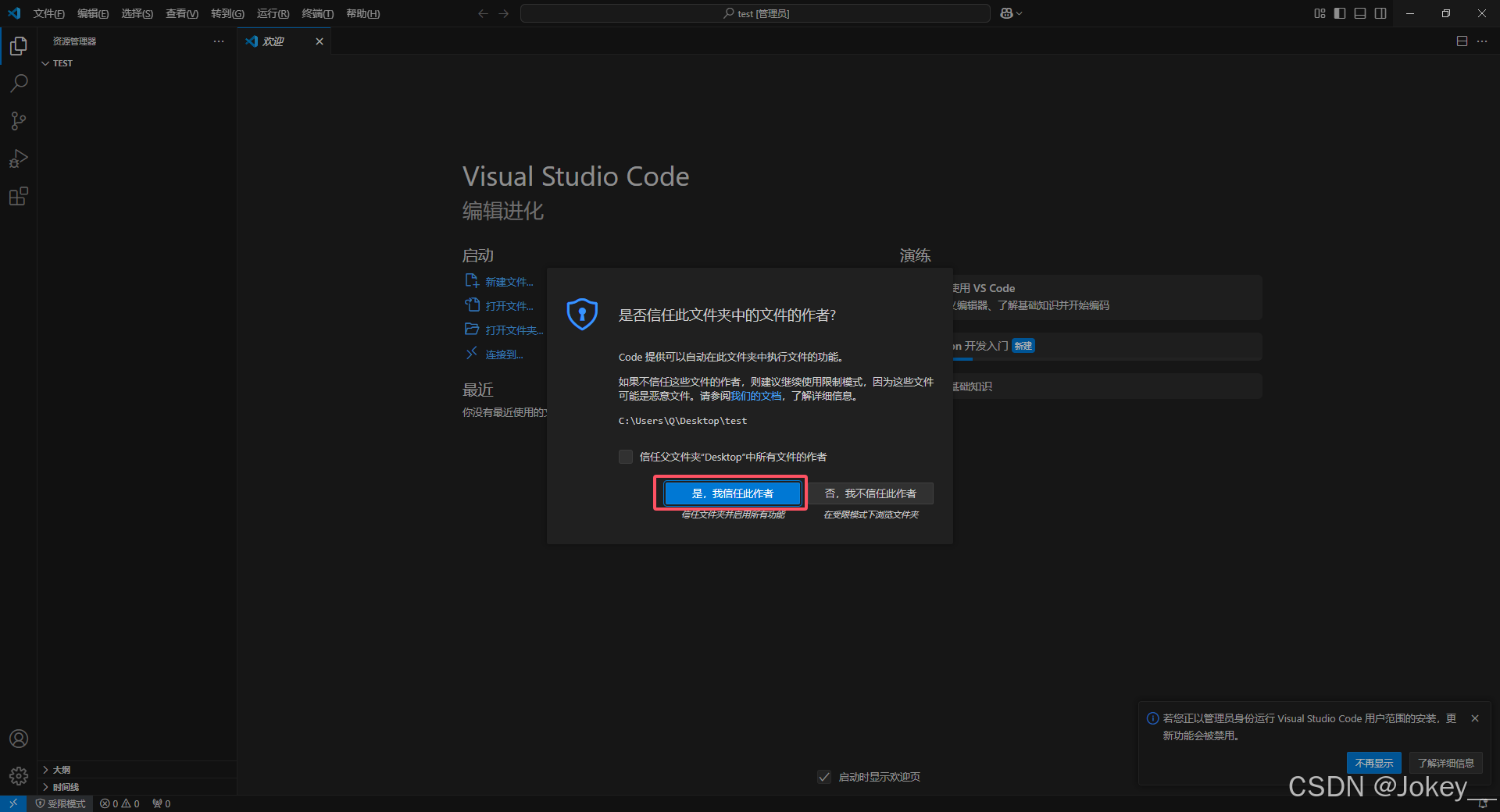
Task: Open the Source Control view
Action: (19, 121)
